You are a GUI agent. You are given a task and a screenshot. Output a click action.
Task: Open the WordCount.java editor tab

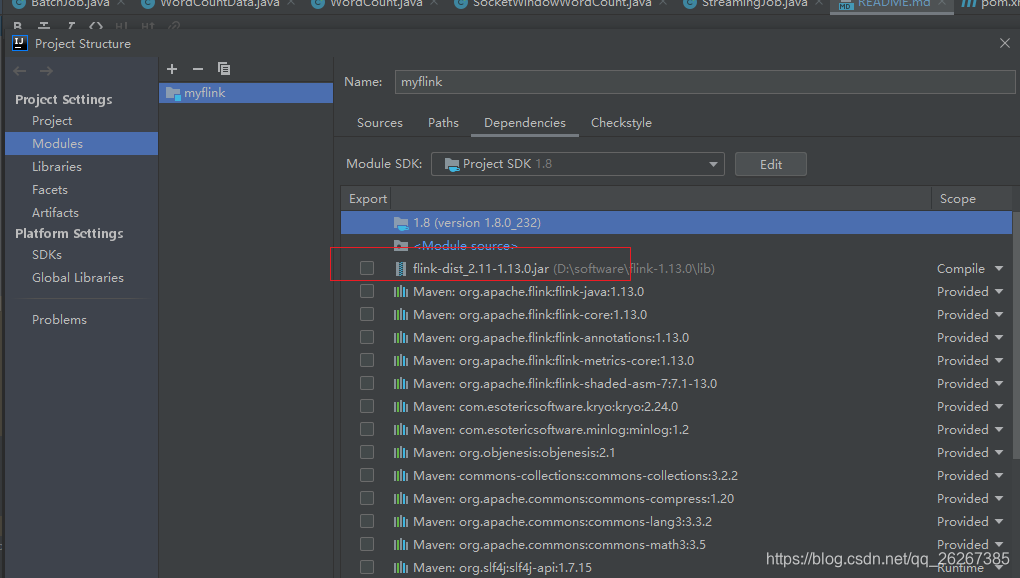(376, 4)
